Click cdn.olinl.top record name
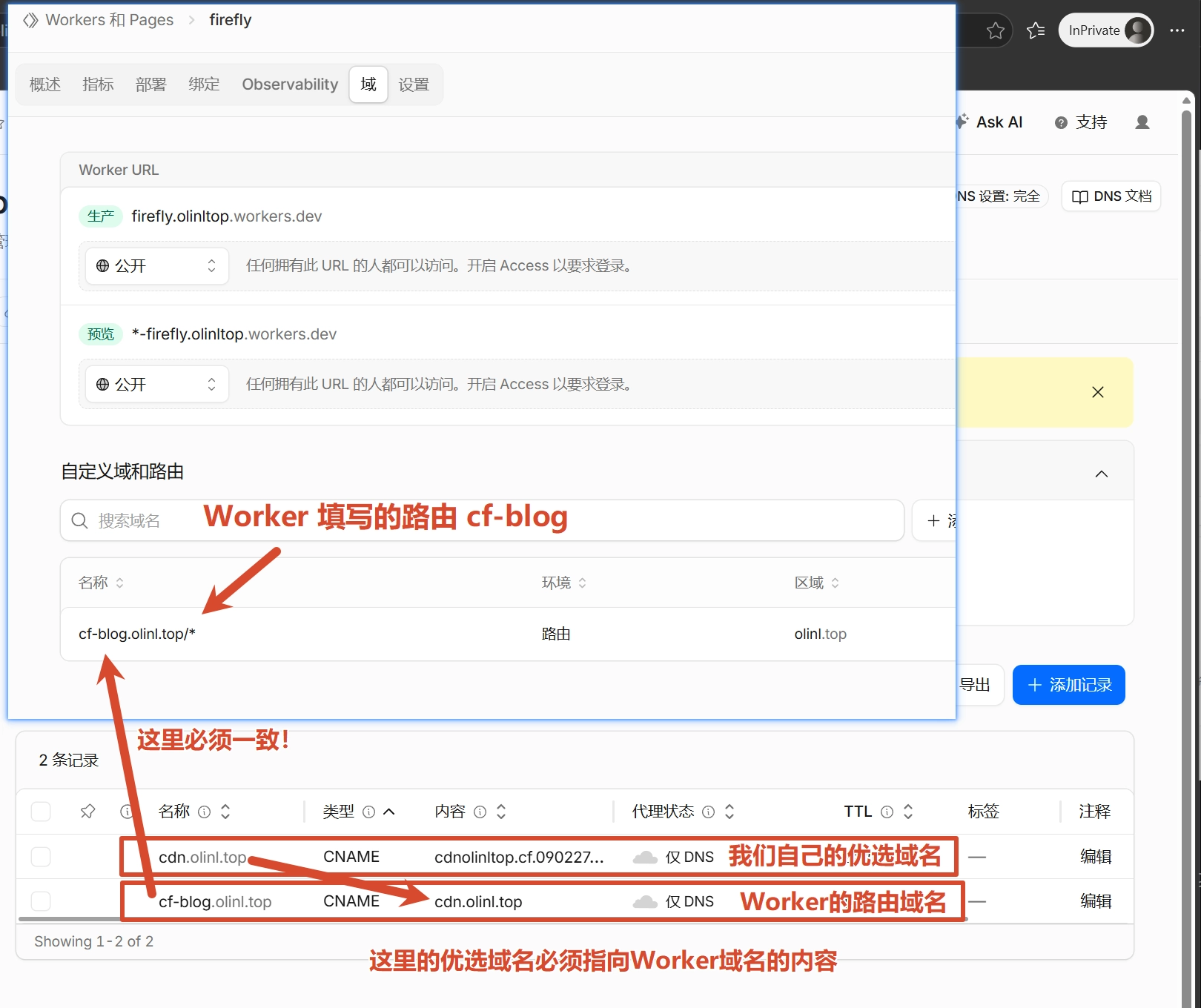The image size is (1201, 1008). point(202,858)
